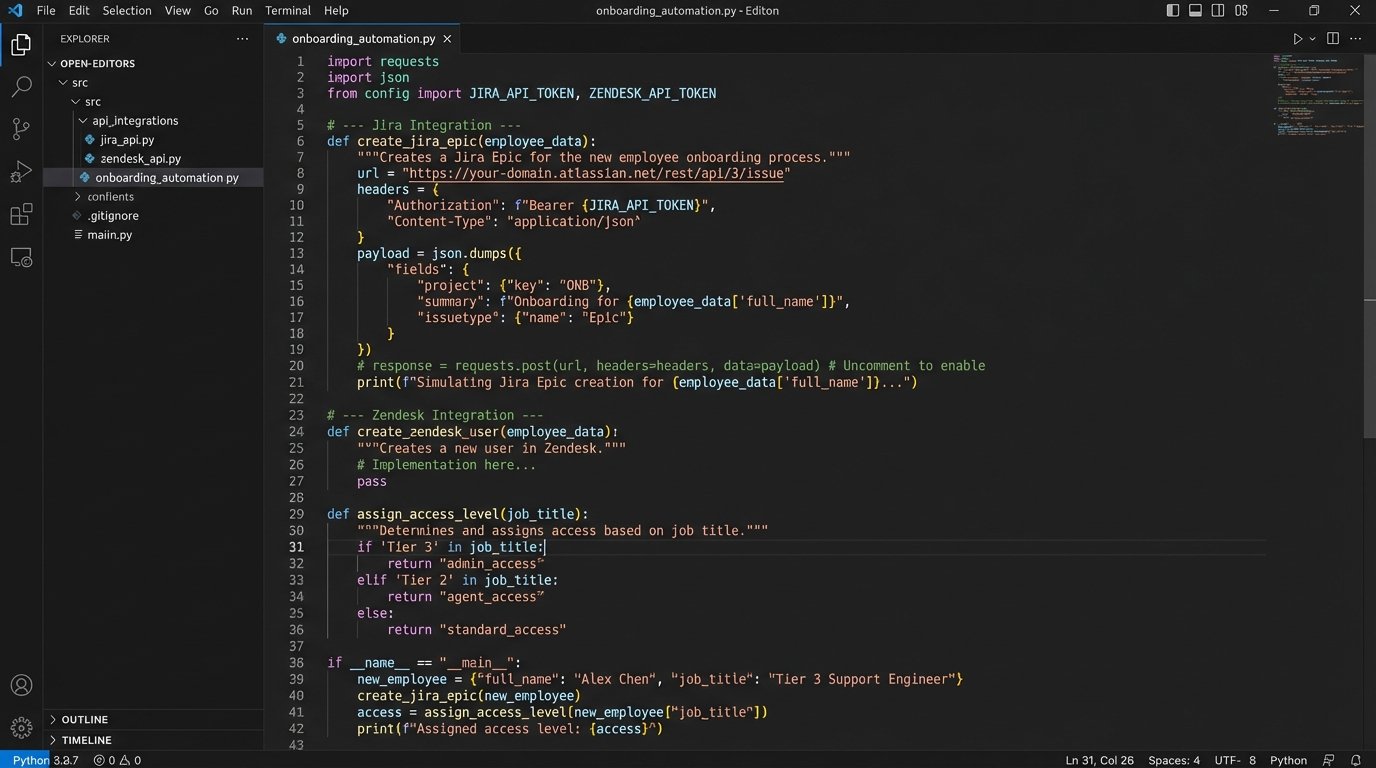Open the Search view in activity bar
1376x768 pixels.
pos(21,87)
